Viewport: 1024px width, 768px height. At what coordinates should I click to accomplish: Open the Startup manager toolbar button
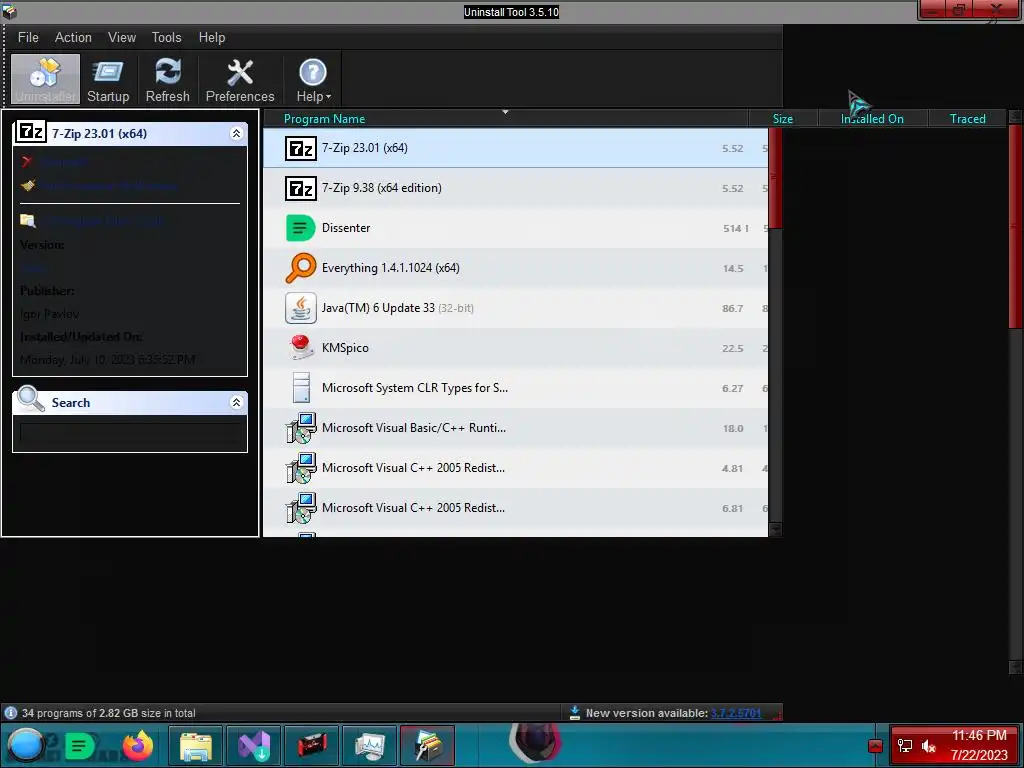point(108,79)
